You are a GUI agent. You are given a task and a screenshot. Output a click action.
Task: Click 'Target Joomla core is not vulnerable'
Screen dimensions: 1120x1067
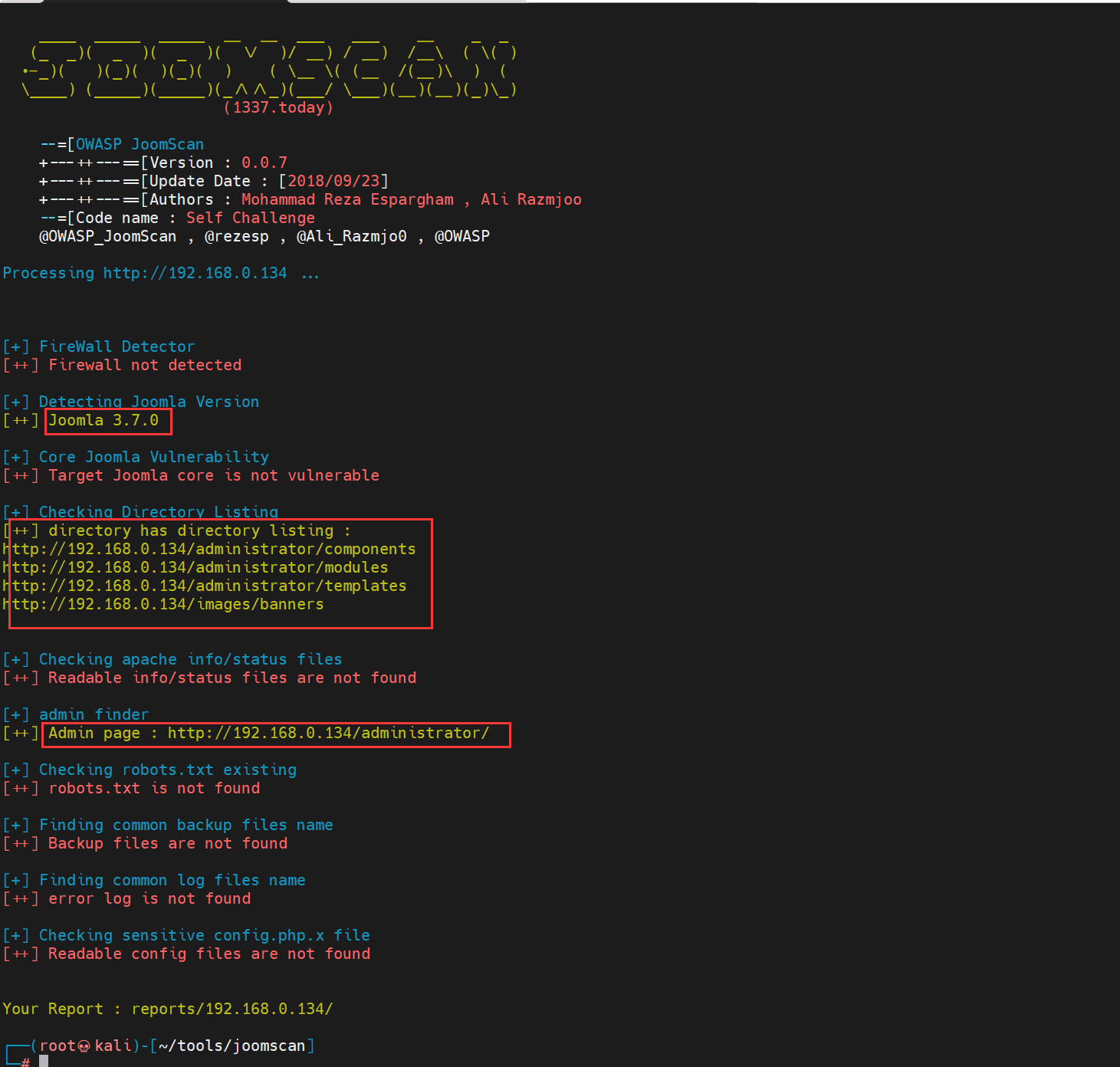[214, 475]
